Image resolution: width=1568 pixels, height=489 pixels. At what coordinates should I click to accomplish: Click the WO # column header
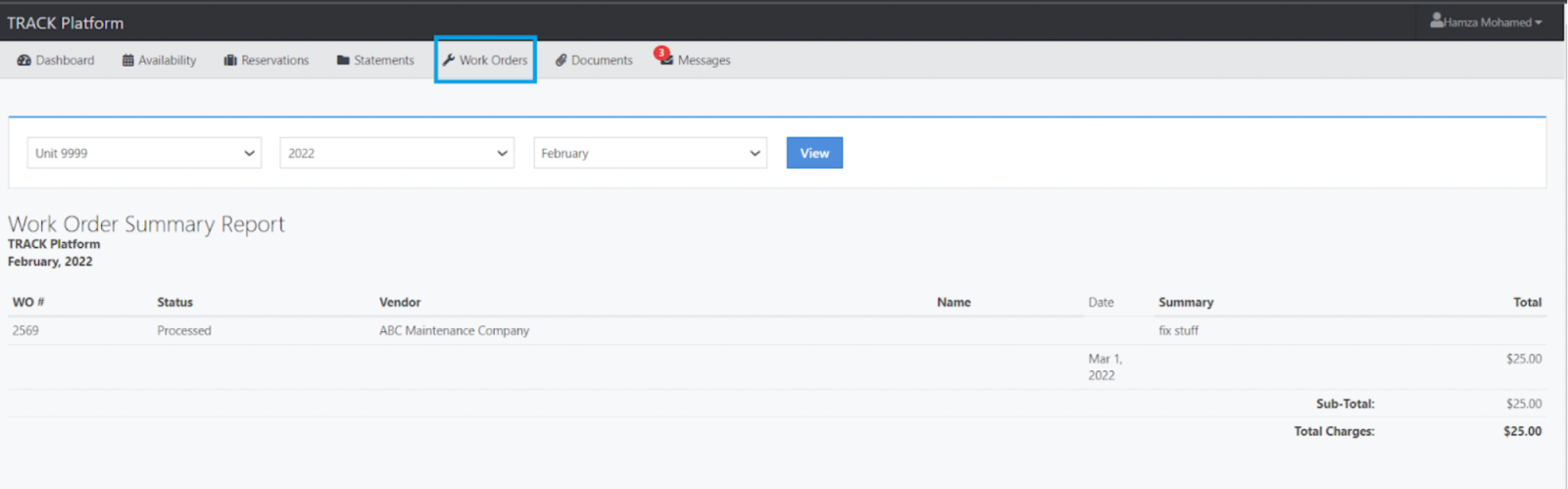(x=28, y=303)
